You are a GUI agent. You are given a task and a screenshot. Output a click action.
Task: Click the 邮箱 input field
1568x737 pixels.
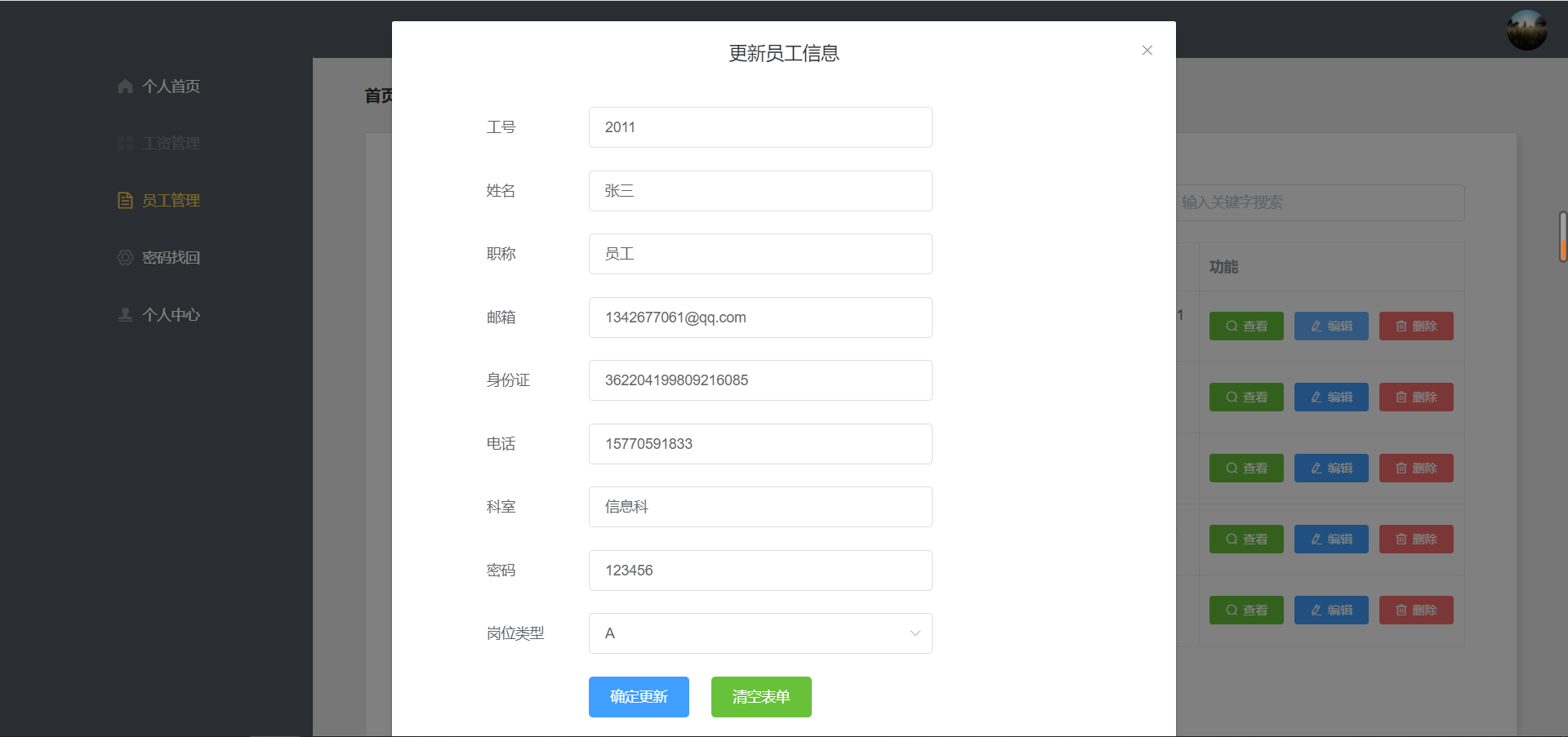point(760,317)
